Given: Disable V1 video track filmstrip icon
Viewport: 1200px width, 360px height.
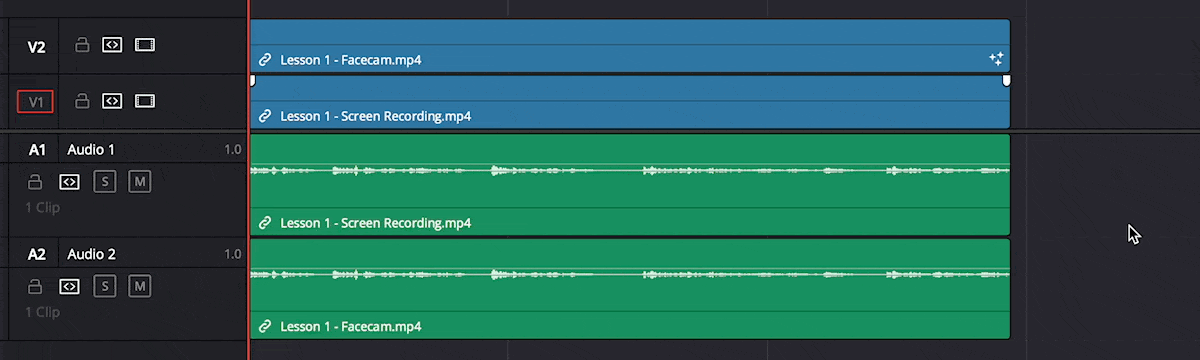Looking at the screenshot, I should pyautogui.click(x=145, y=101).
